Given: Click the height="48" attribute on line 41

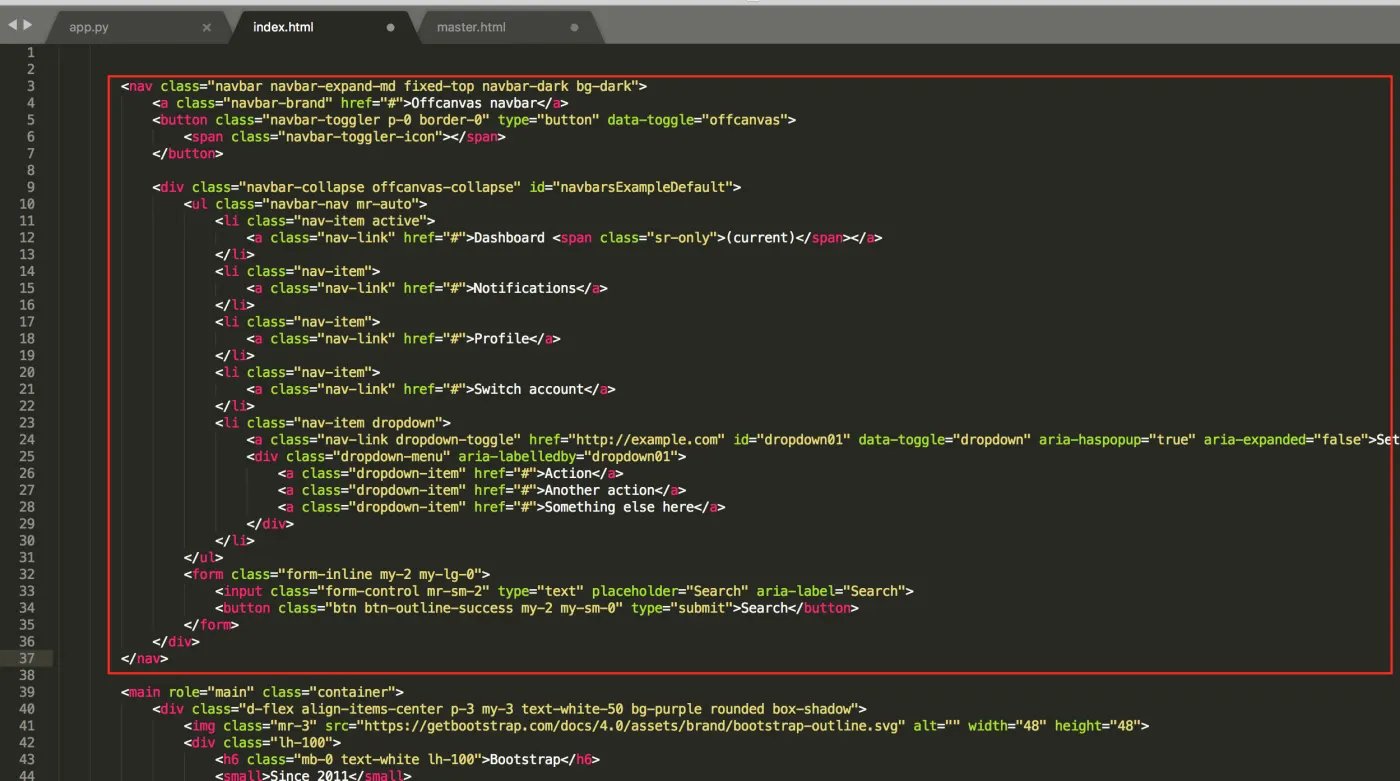Looking at the screenshot, I should (1096, 726).
